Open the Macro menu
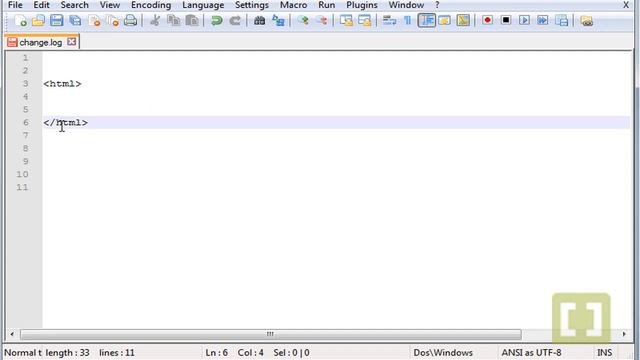The width and height of the screenshot is (640, 360). pyautogui.click(x=293, y=5)
